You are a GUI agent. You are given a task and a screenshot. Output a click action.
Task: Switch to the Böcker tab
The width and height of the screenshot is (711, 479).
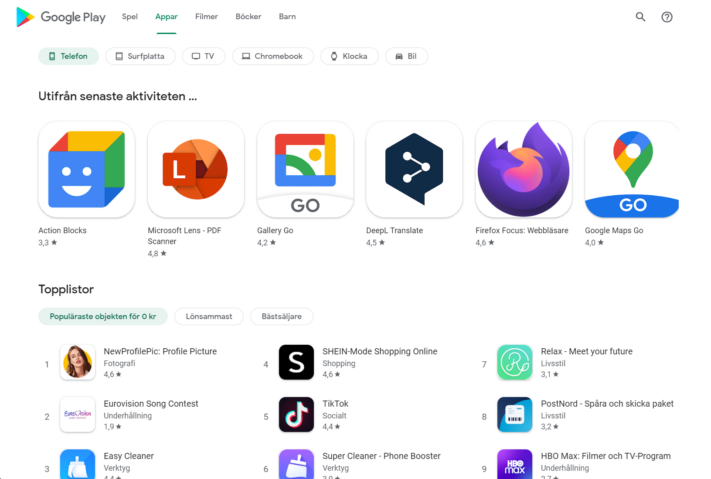(x=248, y=17)
